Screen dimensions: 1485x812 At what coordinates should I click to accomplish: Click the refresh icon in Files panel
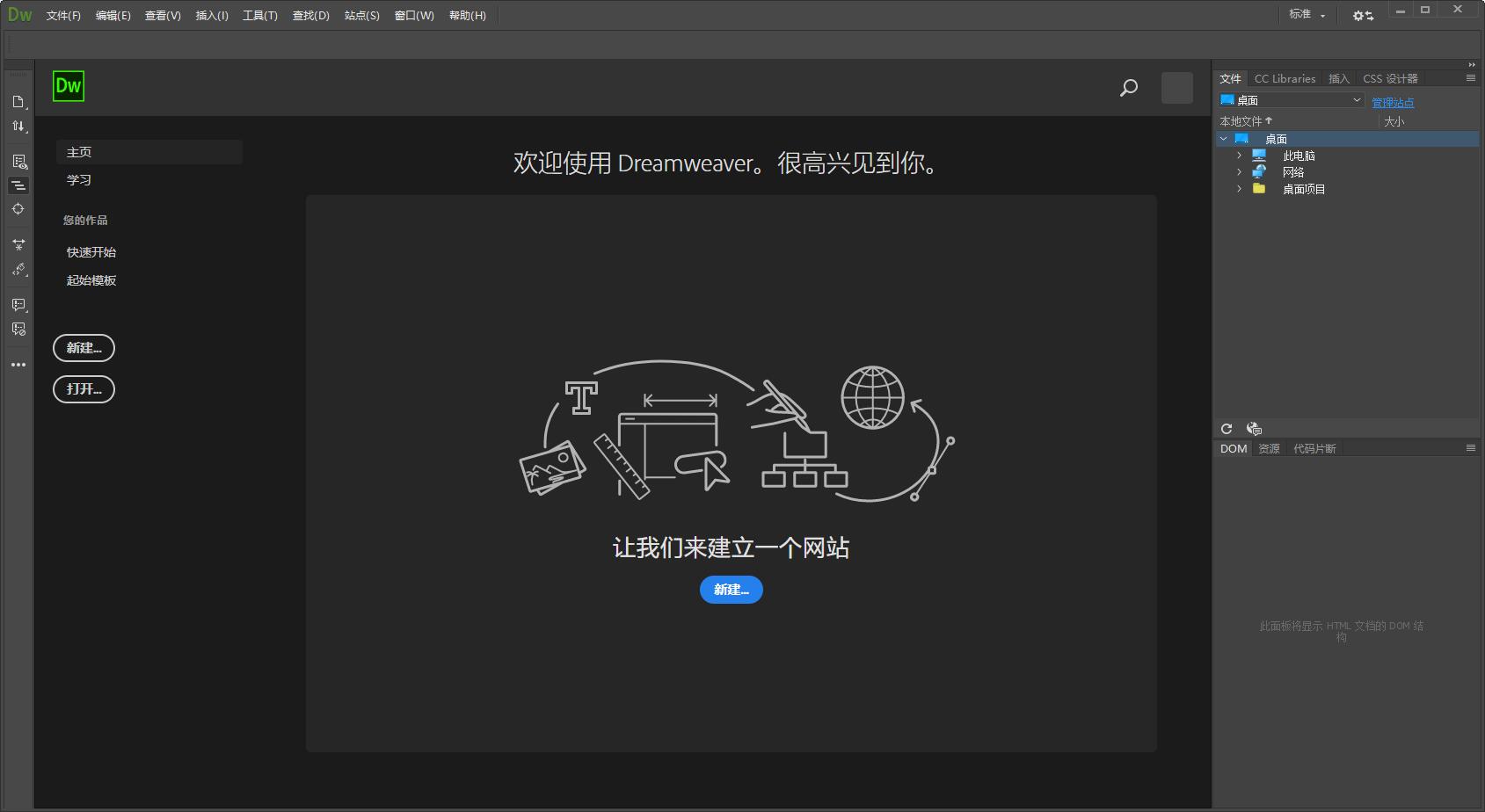pyautogui.click(x=1227, y=429)
